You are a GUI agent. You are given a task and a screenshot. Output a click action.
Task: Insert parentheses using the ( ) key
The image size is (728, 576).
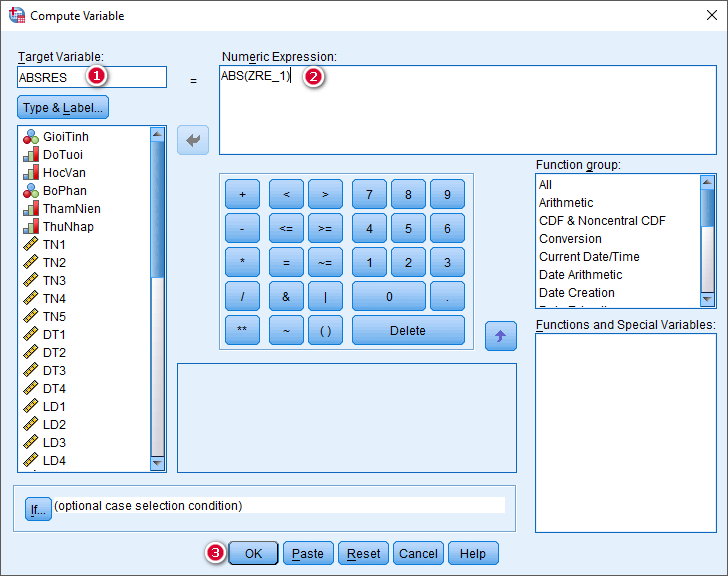tap(325, 331)
